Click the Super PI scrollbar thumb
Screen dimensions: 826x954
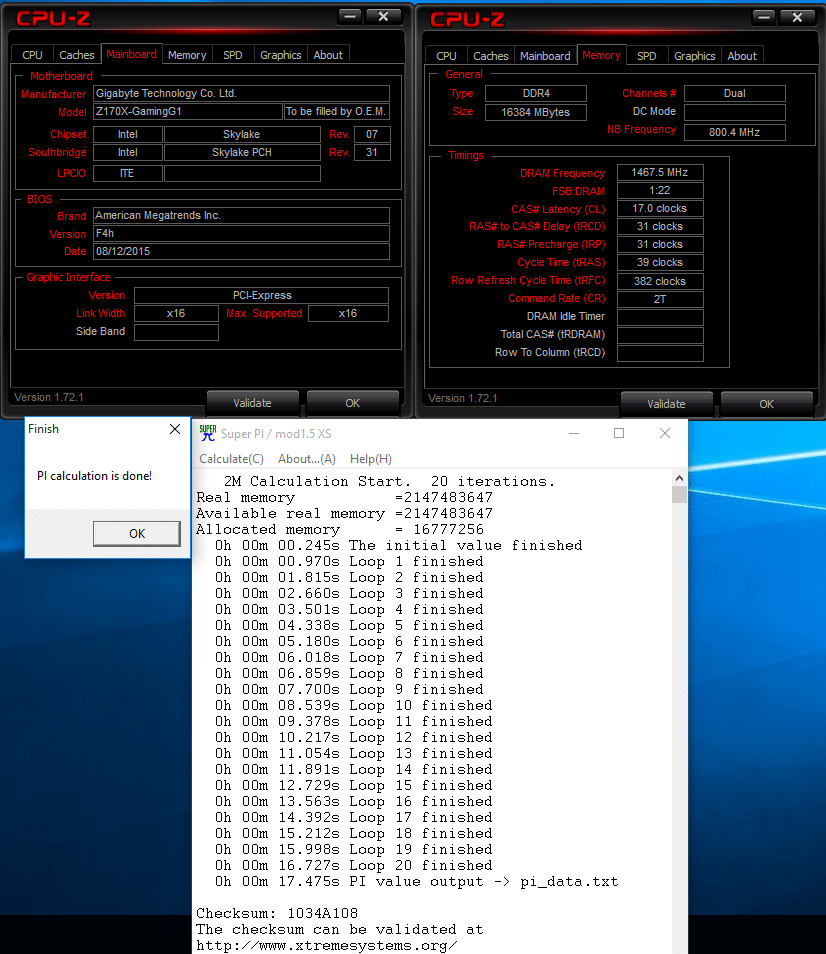point(679,494)
